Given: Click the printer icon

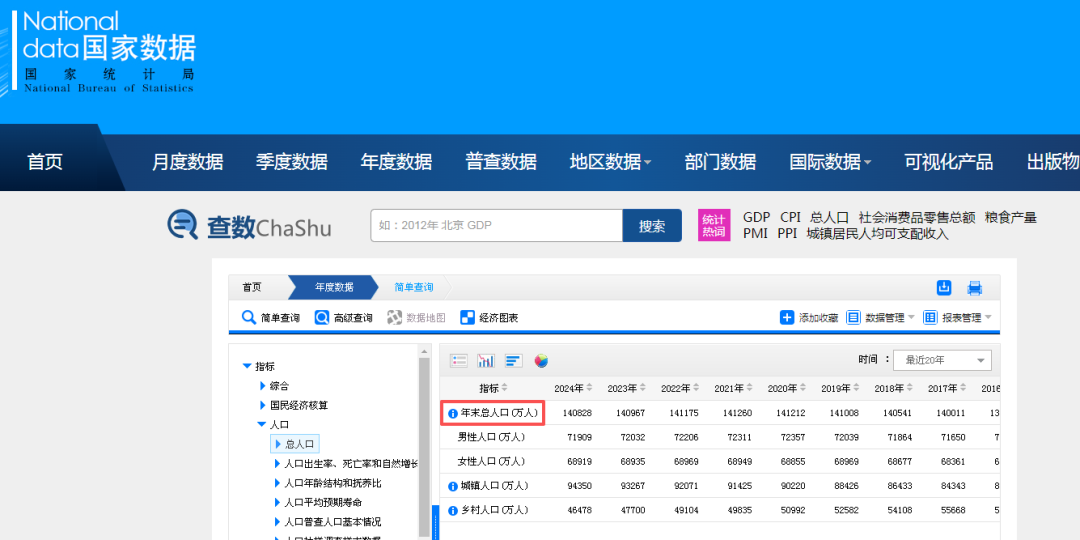Looking at the screenshot, I should 975,288.
